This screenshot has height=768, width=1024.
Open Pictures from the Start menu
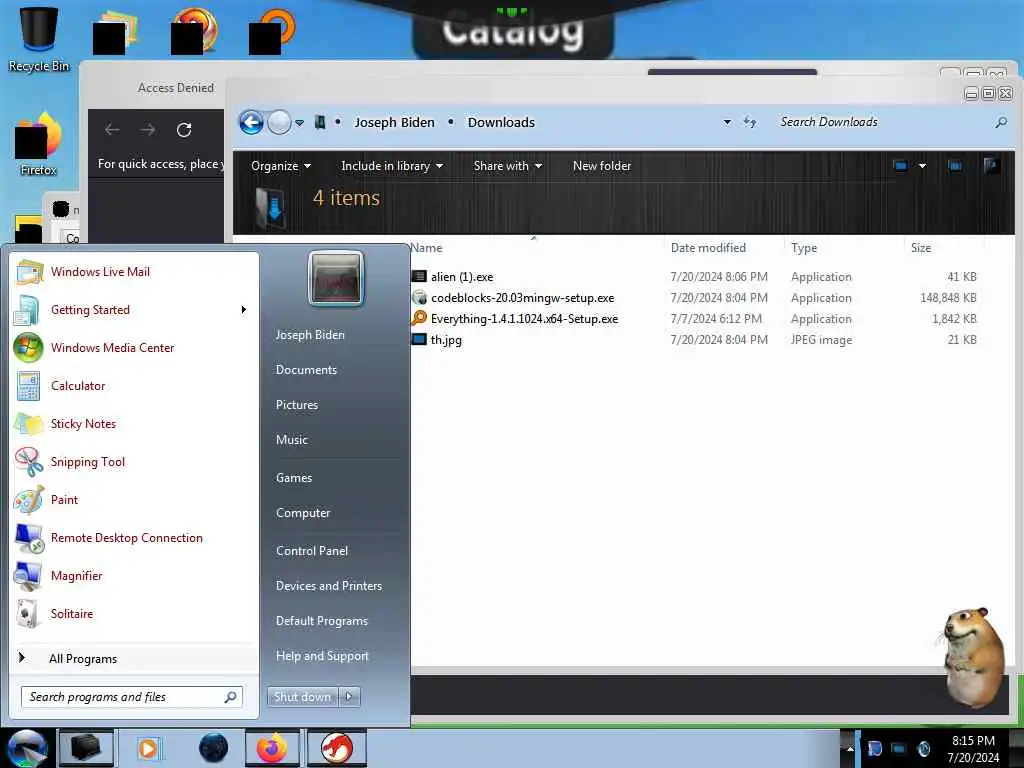296,405
